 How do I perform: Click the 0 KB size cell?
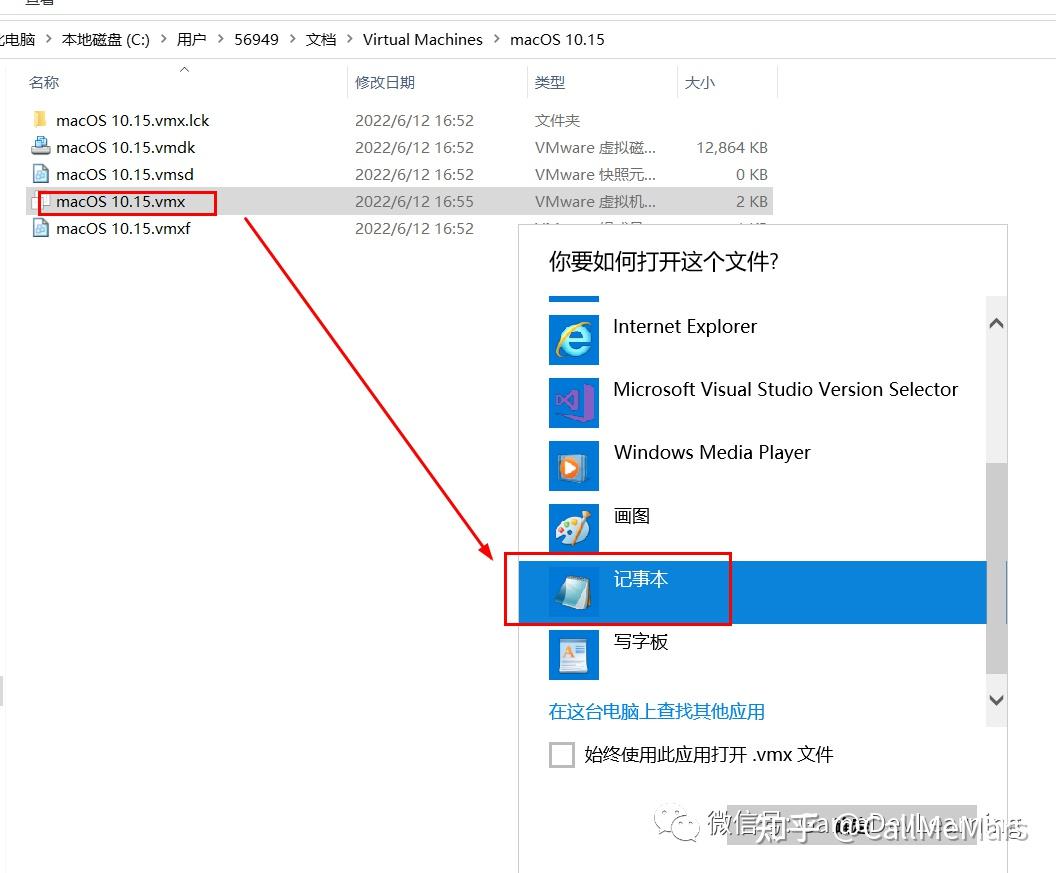click(x=752, y=174)
